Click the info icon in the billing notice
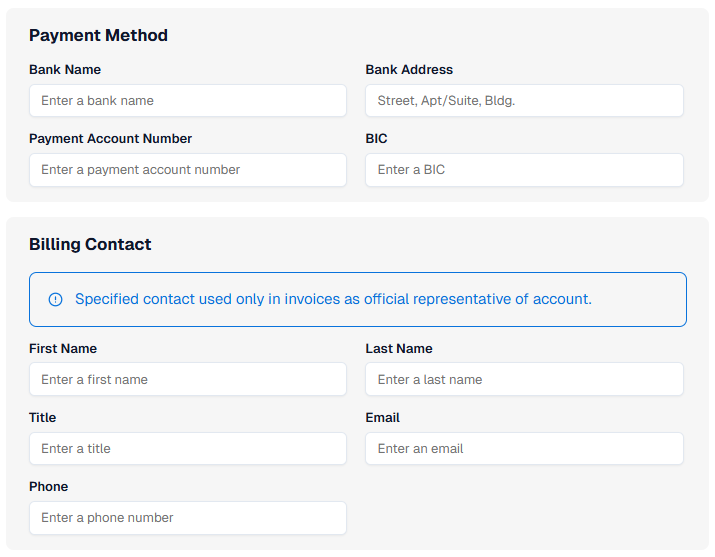 click(x=55, y=299)
